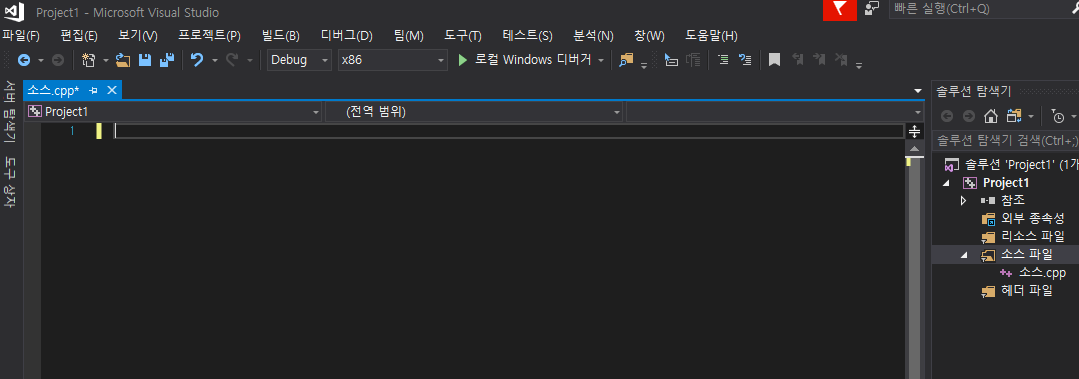This screenshot has height=379, width=1079.
Task: Undo the last action
Action: tap(197, 60)
